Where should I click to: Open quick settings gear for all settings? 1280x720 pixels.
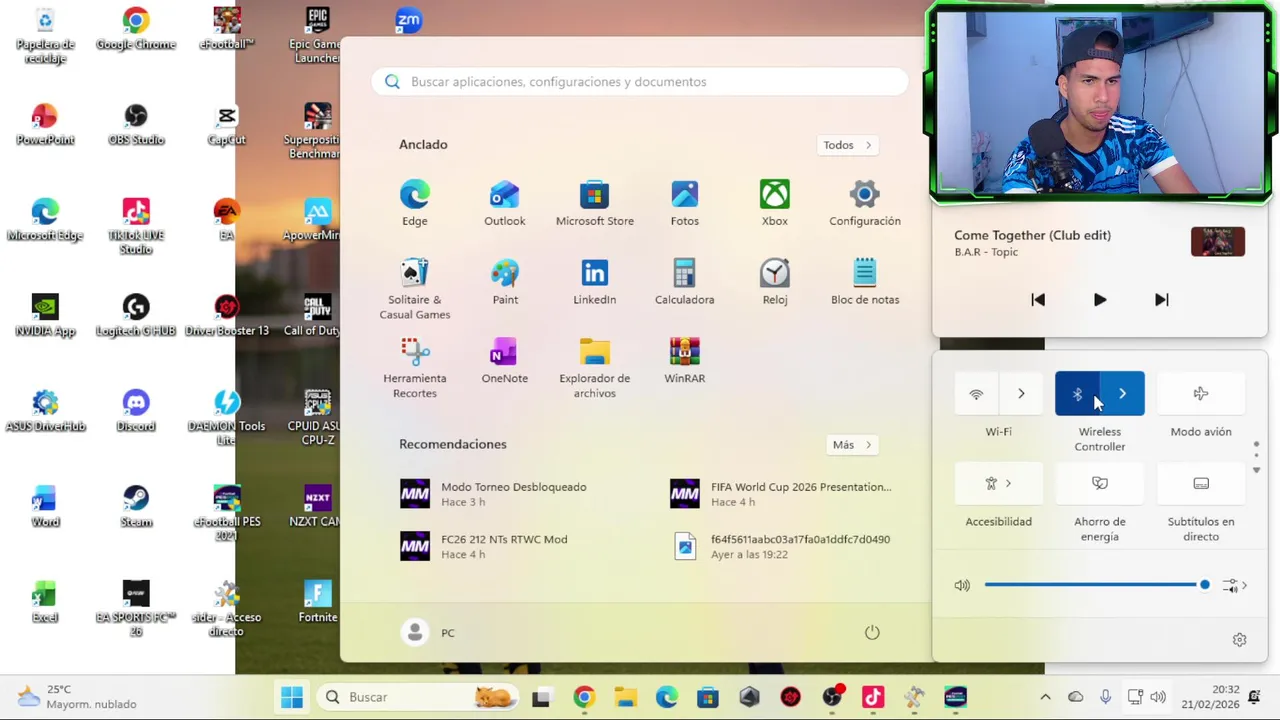click(x=1239, y=640)
